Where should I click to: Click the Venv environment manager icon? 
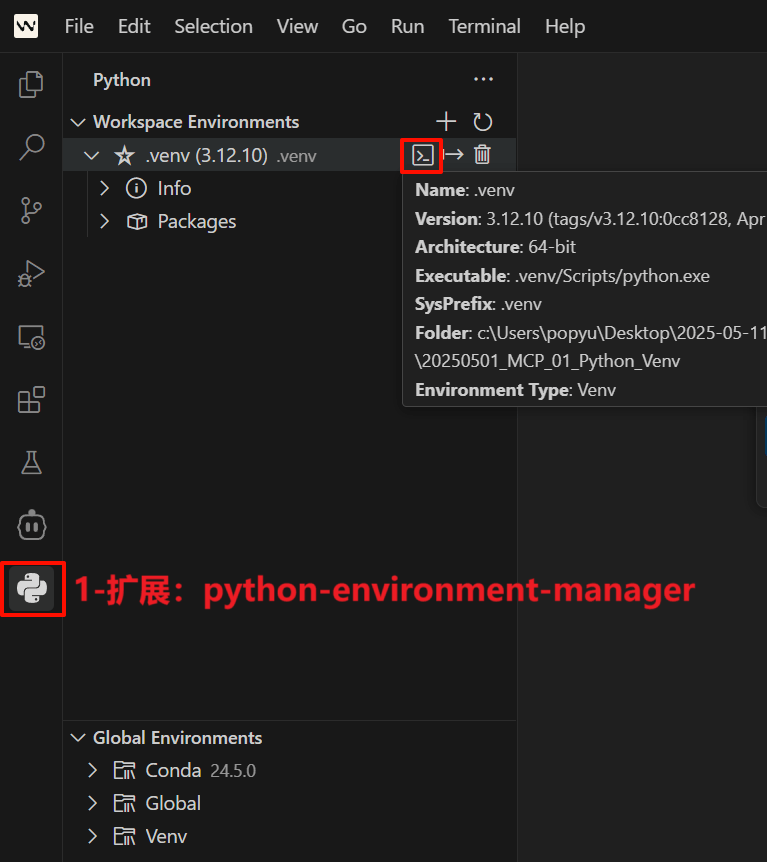(x=124, y=837)
